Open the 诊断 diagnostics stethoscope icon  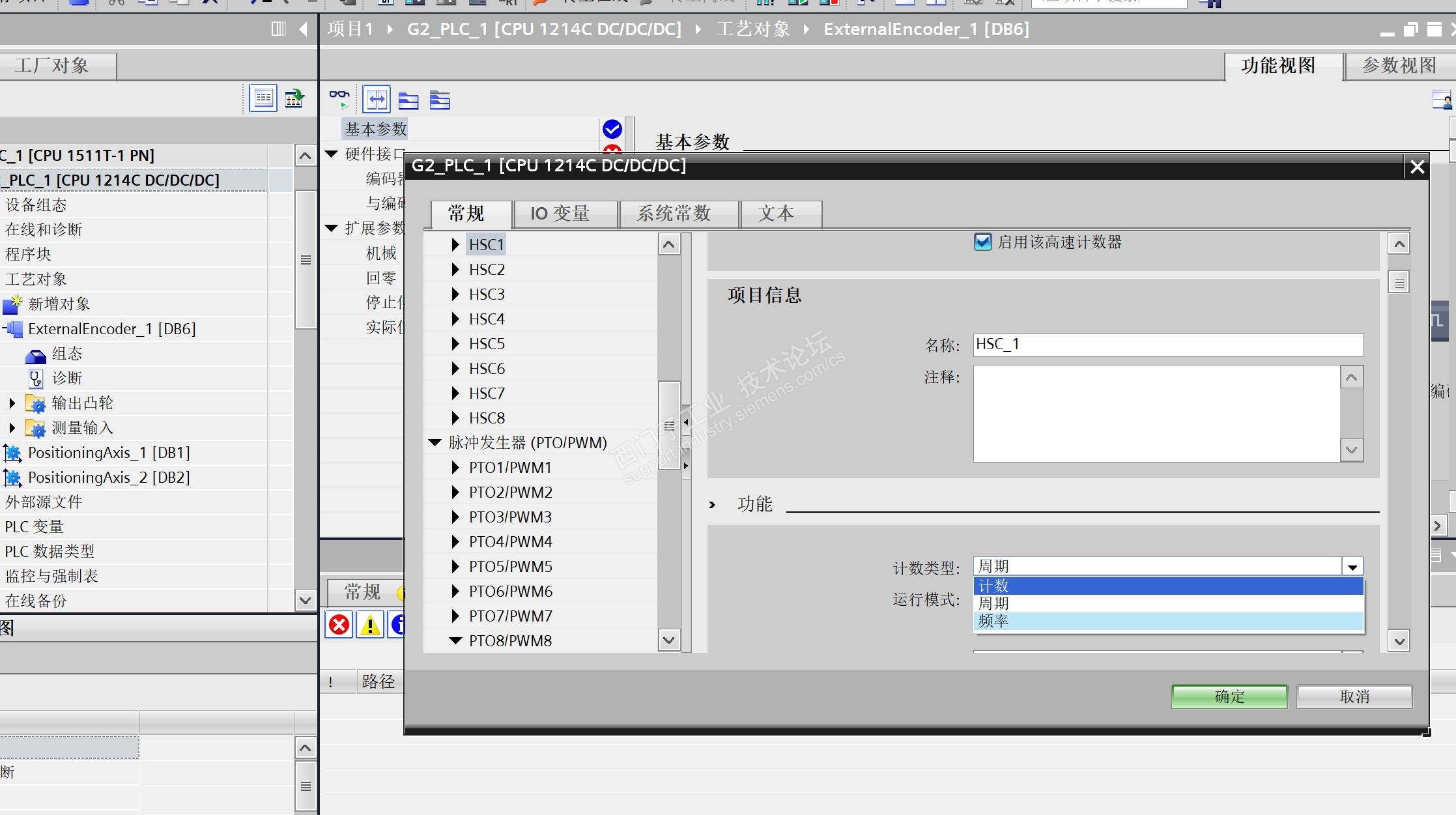click(x=35, y=379)
